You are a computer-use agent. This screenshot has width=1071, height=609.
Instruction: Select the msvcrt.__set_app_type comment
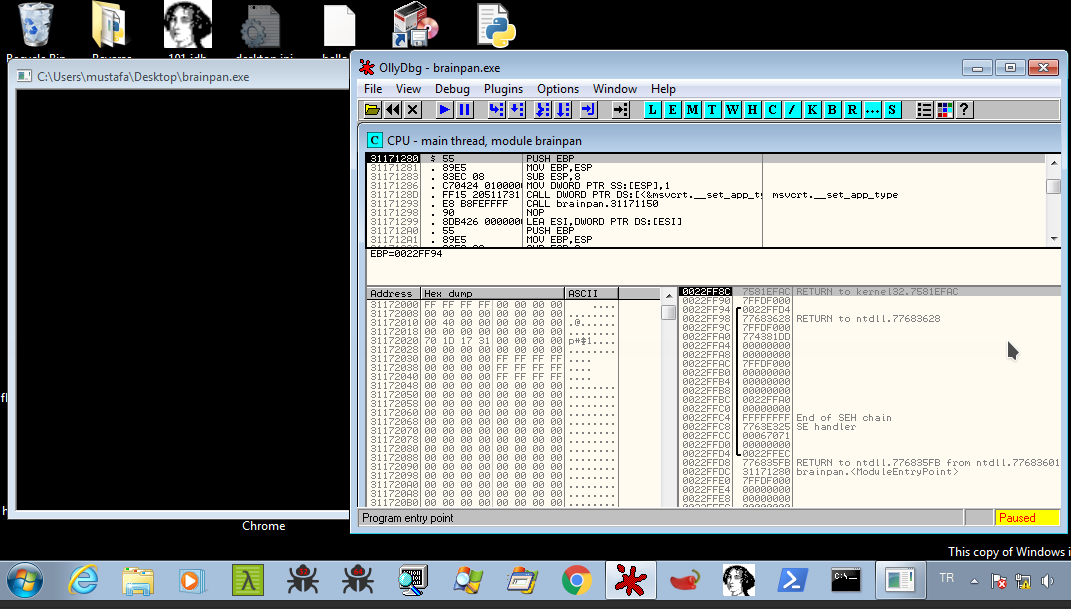click(835, 195)
